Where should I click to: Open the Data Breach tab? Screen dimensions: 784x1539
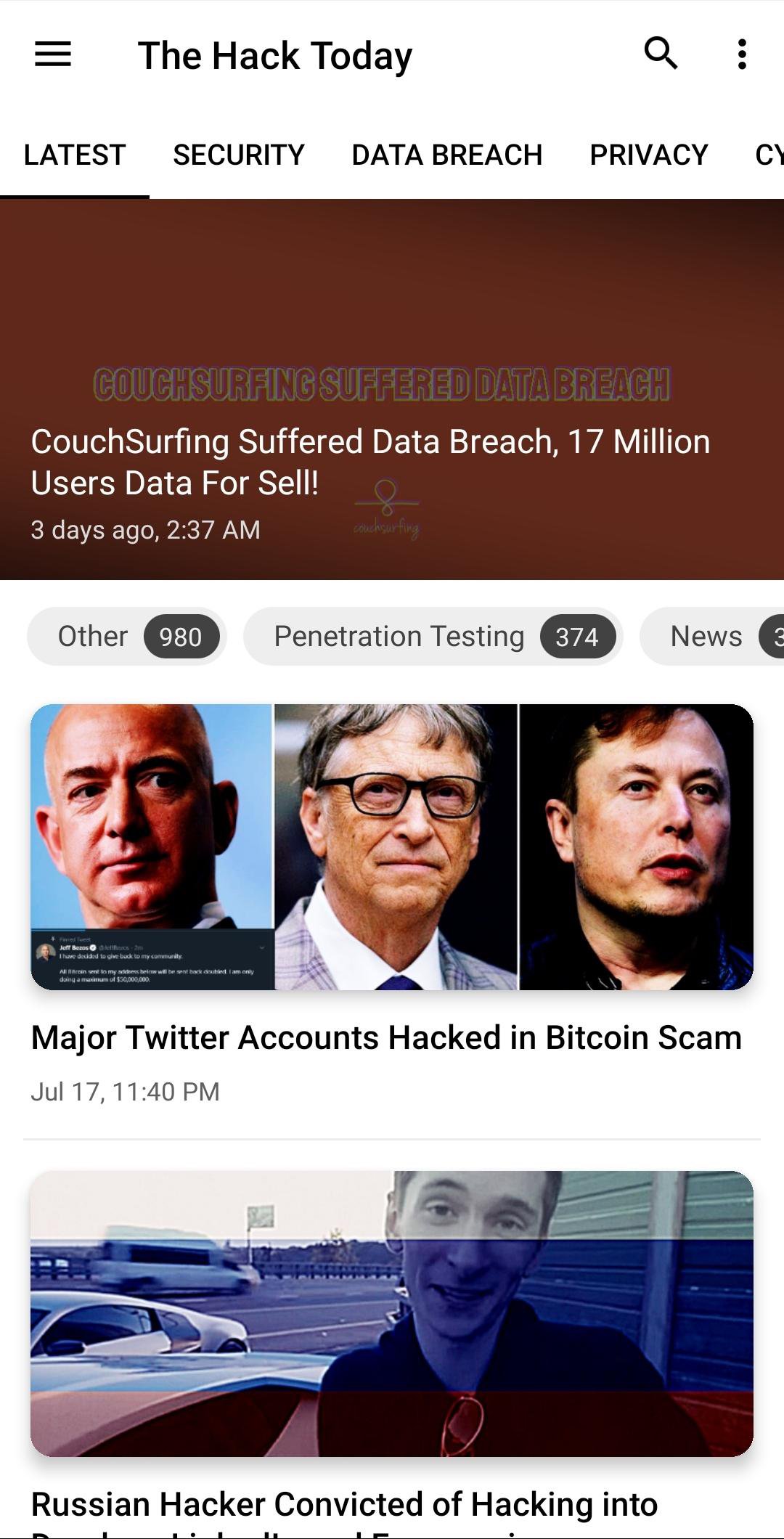point(446,155)
